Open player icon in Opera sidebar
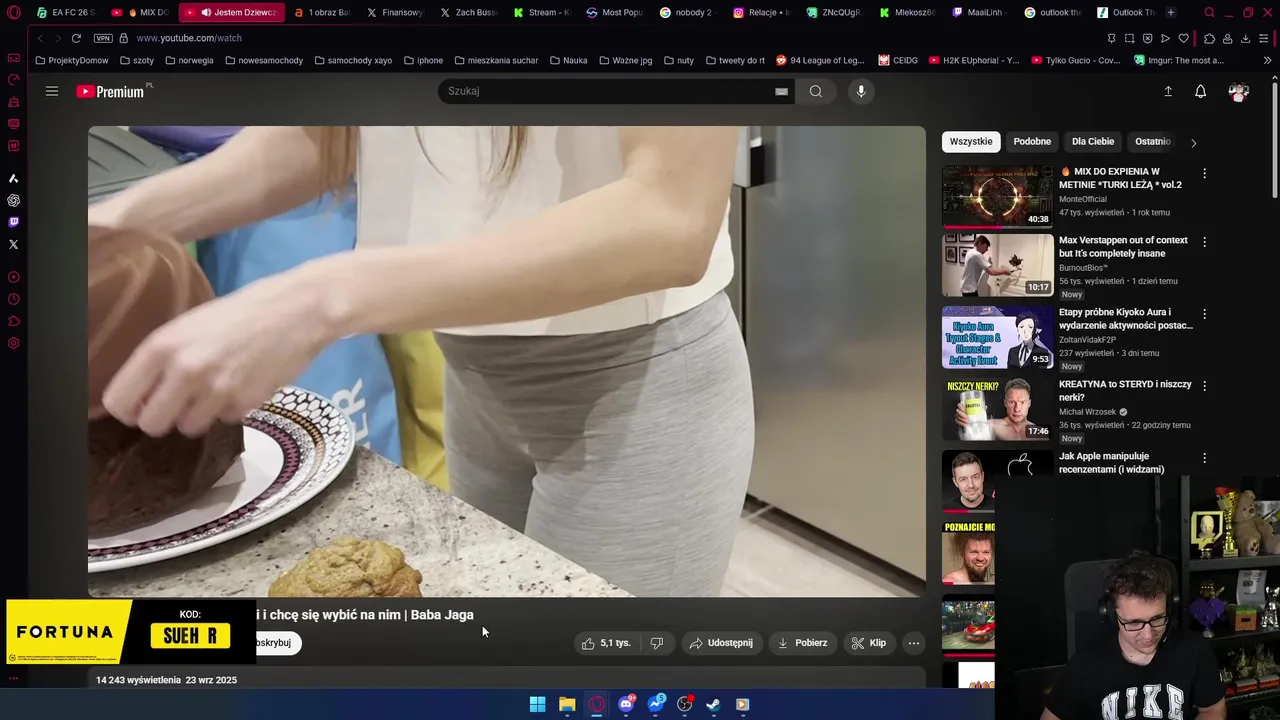1280x720 pixels. point(13,277)
